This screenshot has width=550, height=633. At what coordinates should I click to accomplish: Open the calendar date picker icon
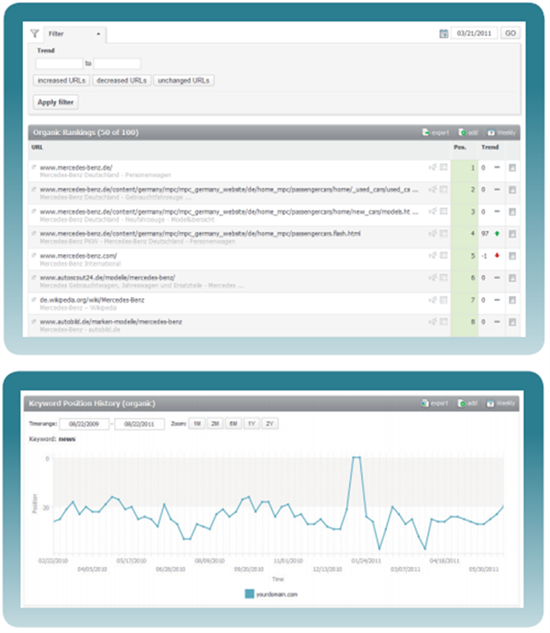443,34
